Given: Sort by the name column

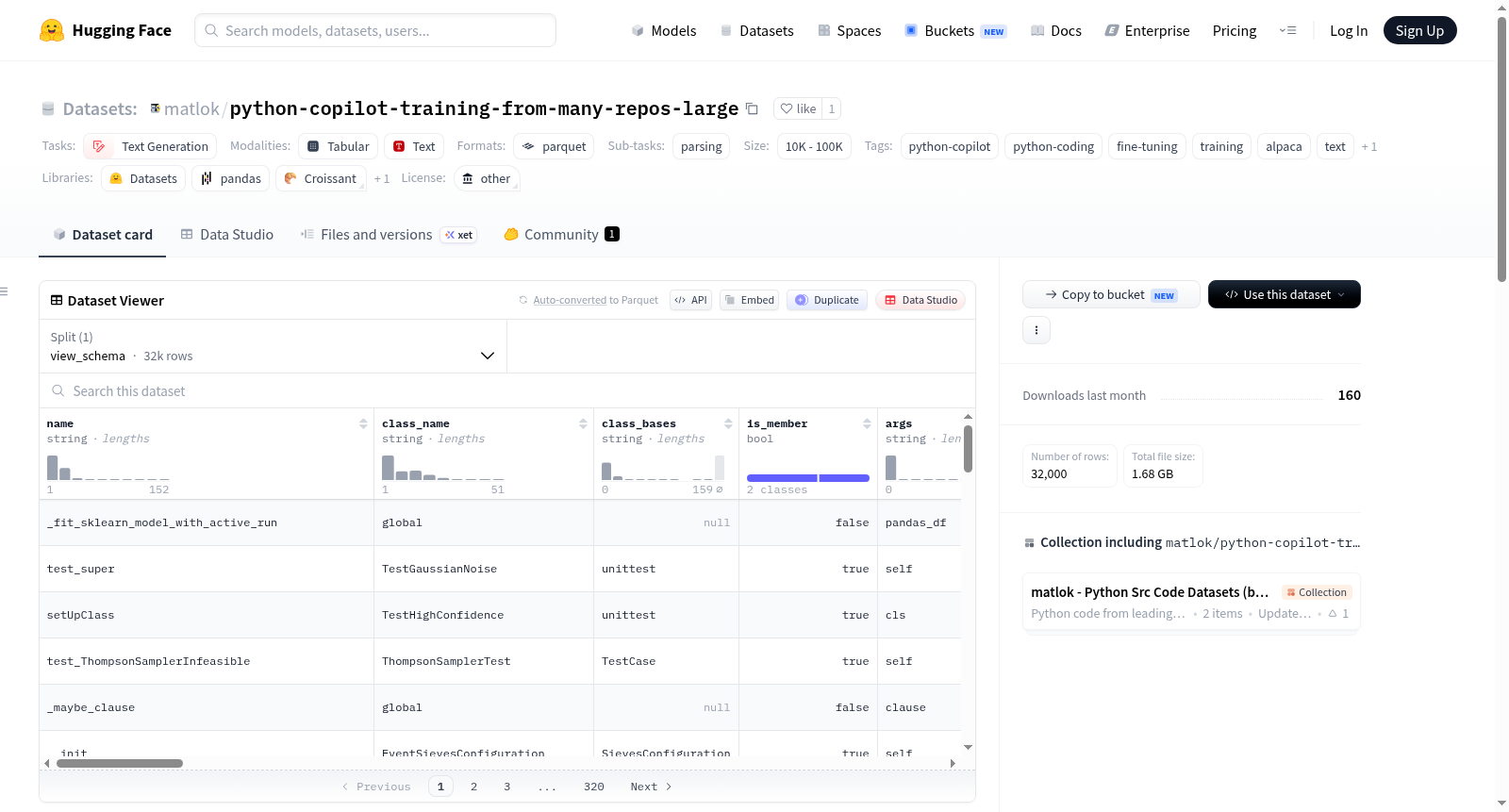Looking at the screenshot, I should tap(363, 423).
